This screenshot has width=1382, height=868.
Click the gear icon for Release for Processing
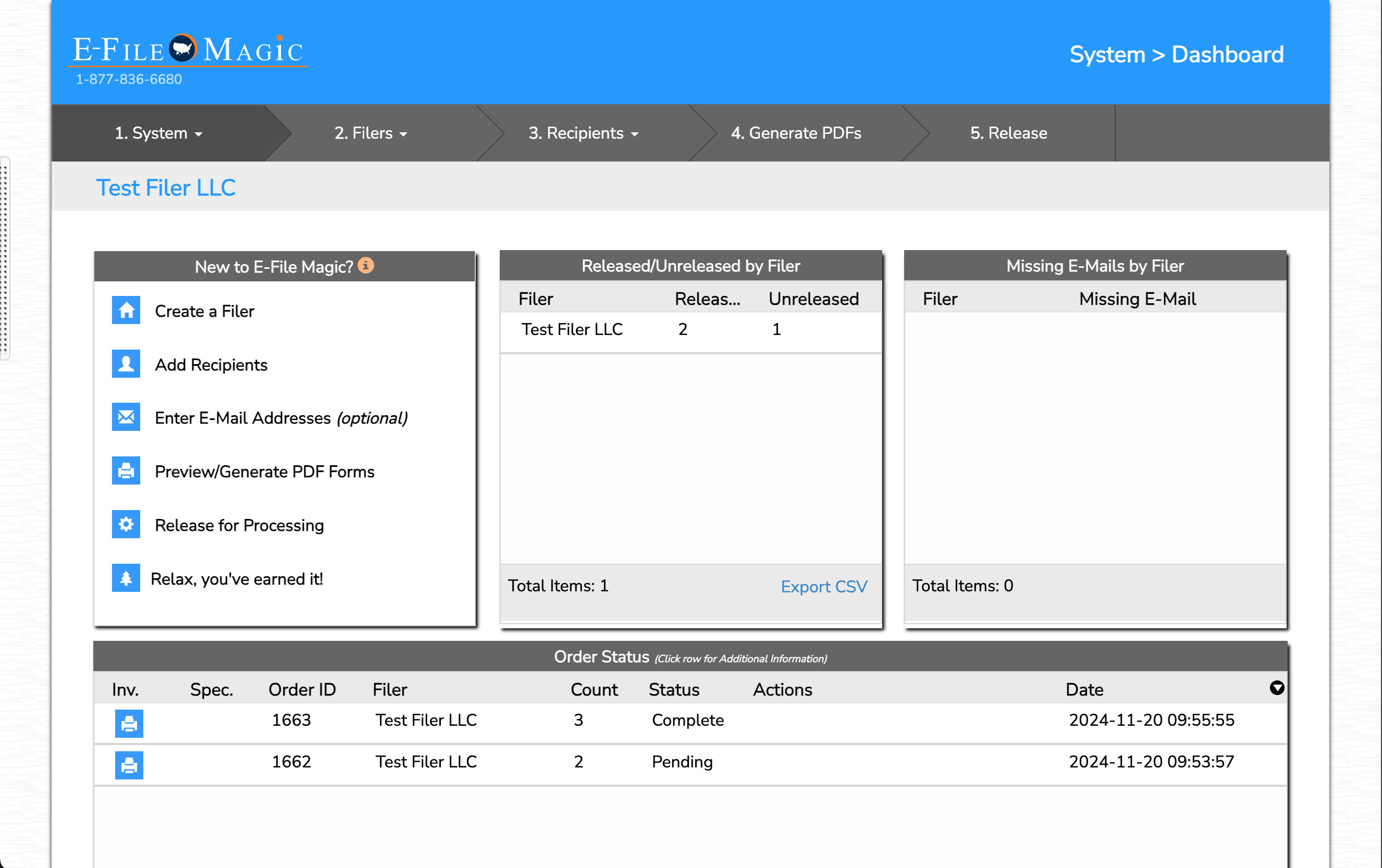pos(126,524)
